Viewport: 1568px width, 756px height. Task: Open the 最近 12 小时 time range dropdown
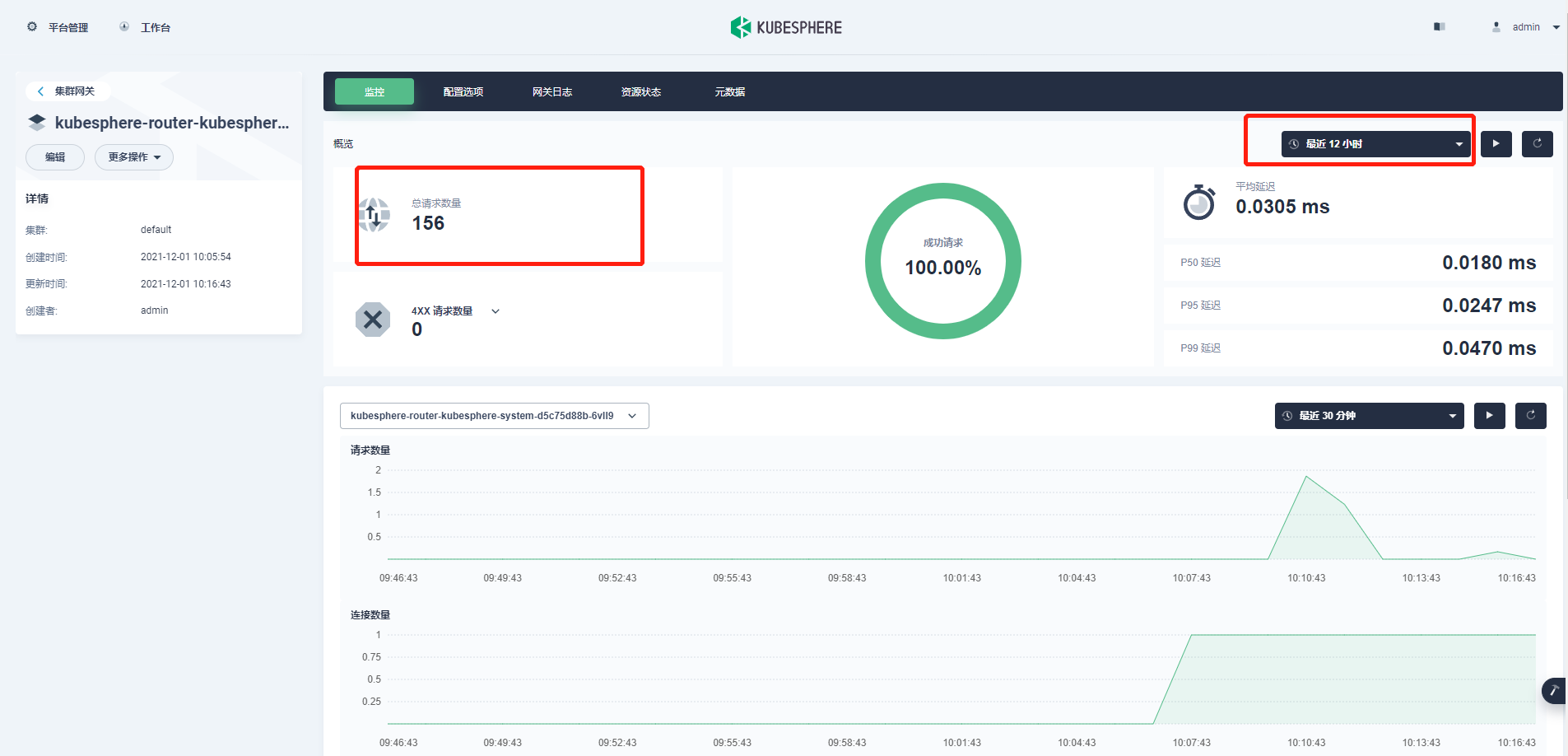[1376, 144]
